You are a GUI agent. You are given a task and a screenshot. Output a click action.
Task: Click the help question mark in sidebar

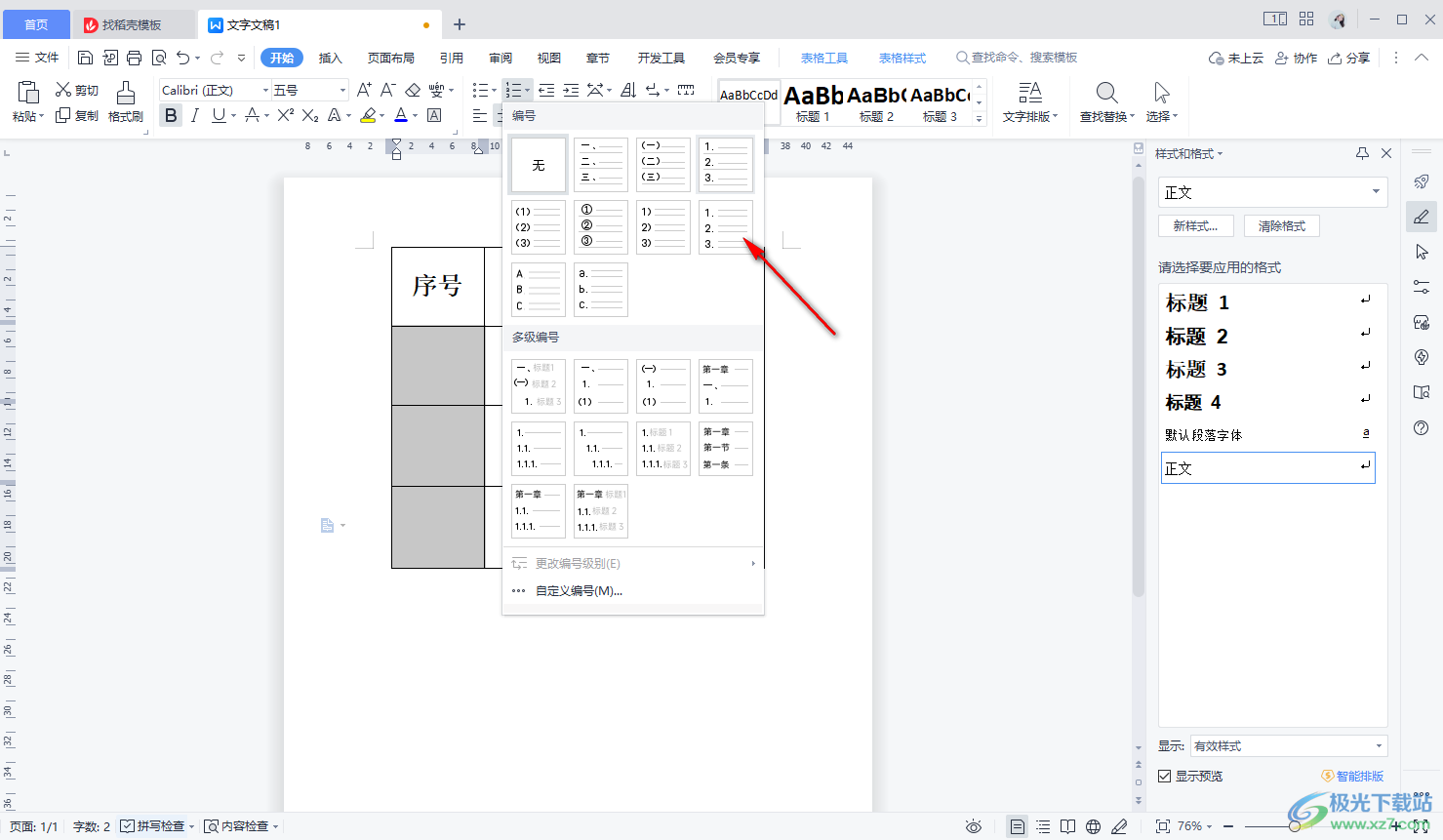click(x=1422, y=427)
